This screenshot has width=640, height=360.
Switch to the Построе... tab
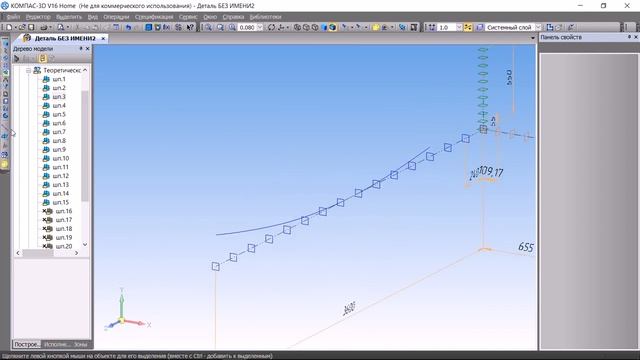[x=27, y=344]
